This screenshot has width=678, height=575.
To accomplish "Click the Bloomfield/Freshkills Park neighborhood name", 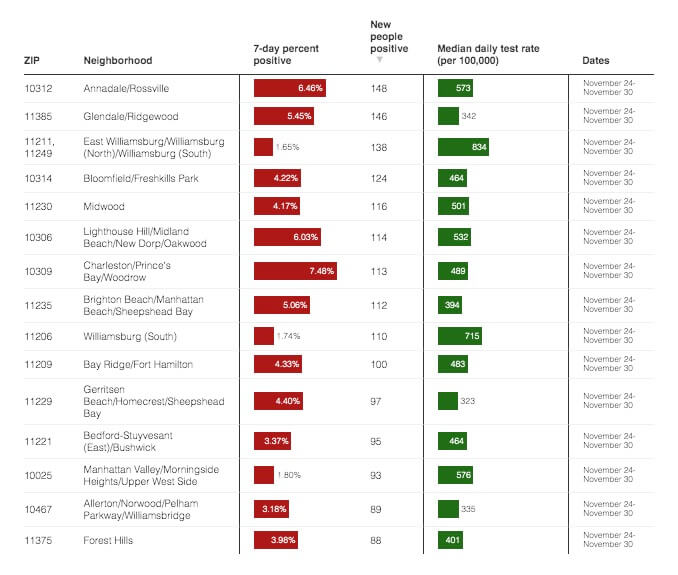I will 138,178.
